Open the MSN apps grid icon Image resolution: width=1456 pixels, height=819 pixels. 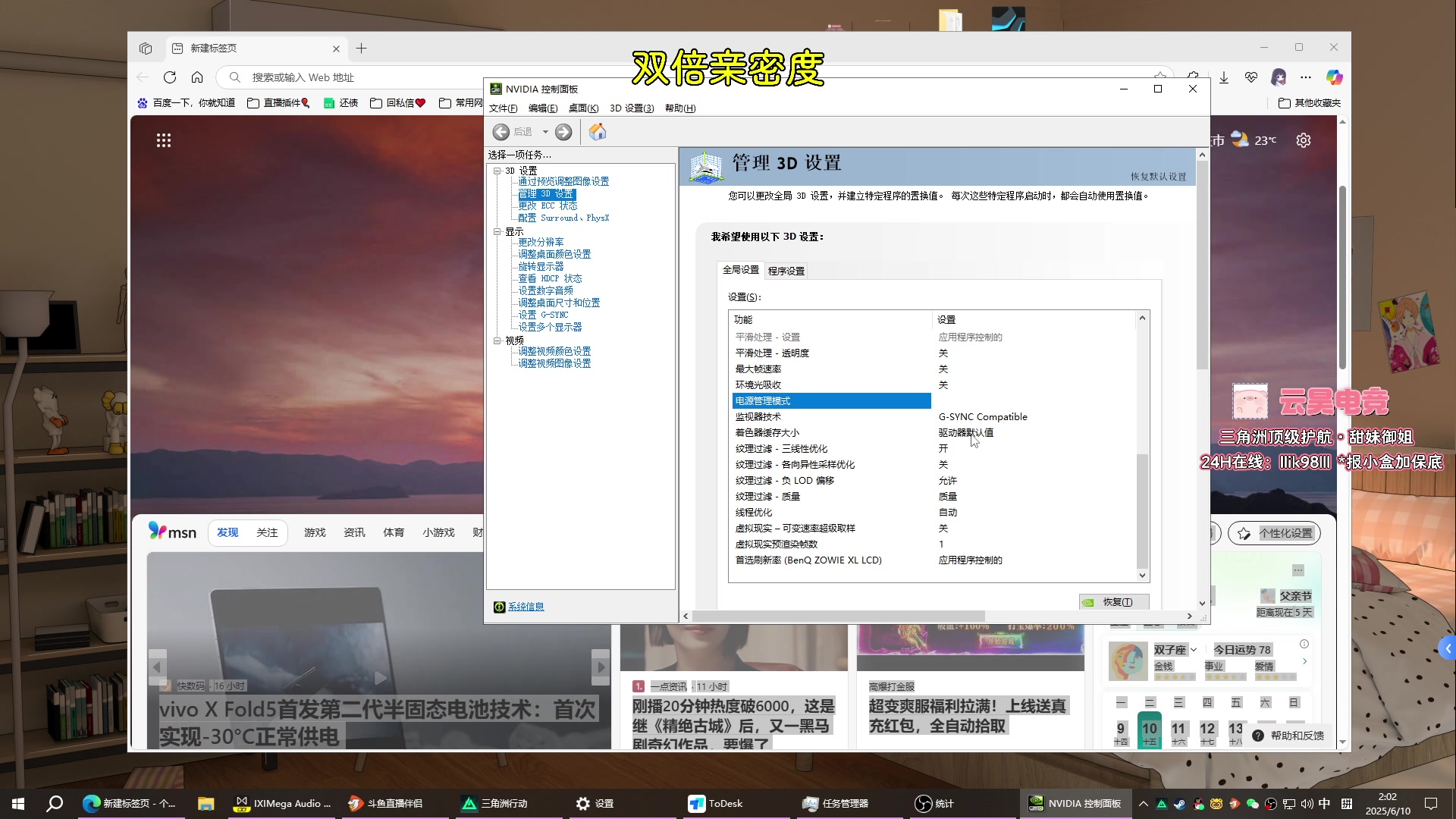pos(164,140)
